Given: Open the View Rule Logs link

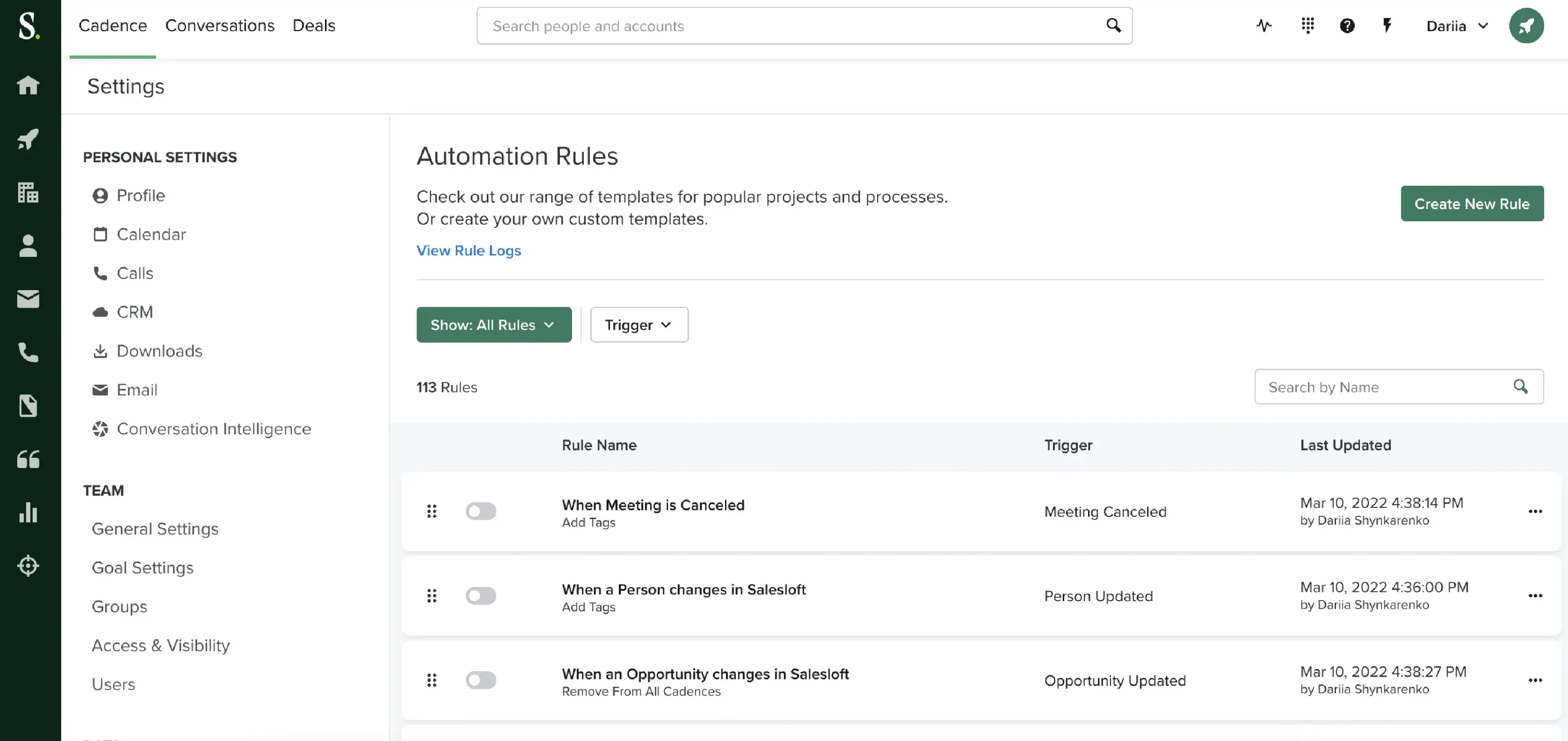Looking at the screenshot, I should (x=469, y=251).
